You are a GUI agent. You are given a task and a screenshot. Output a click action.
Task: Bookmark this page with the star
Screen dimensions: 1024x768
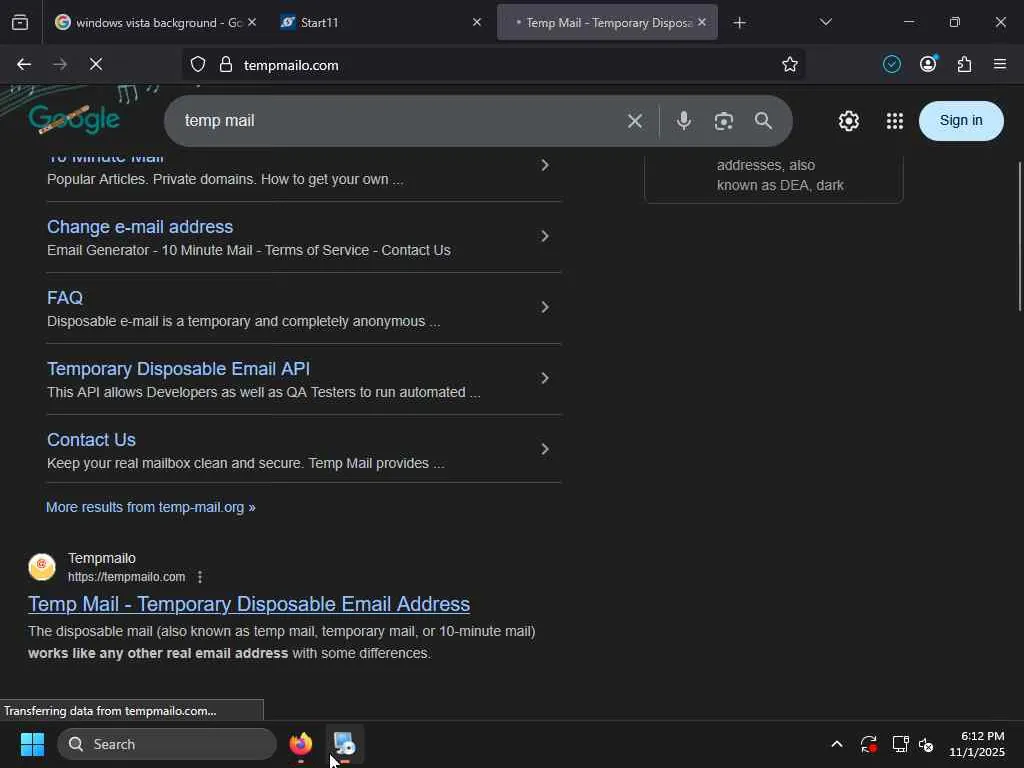tap(790, 64)
